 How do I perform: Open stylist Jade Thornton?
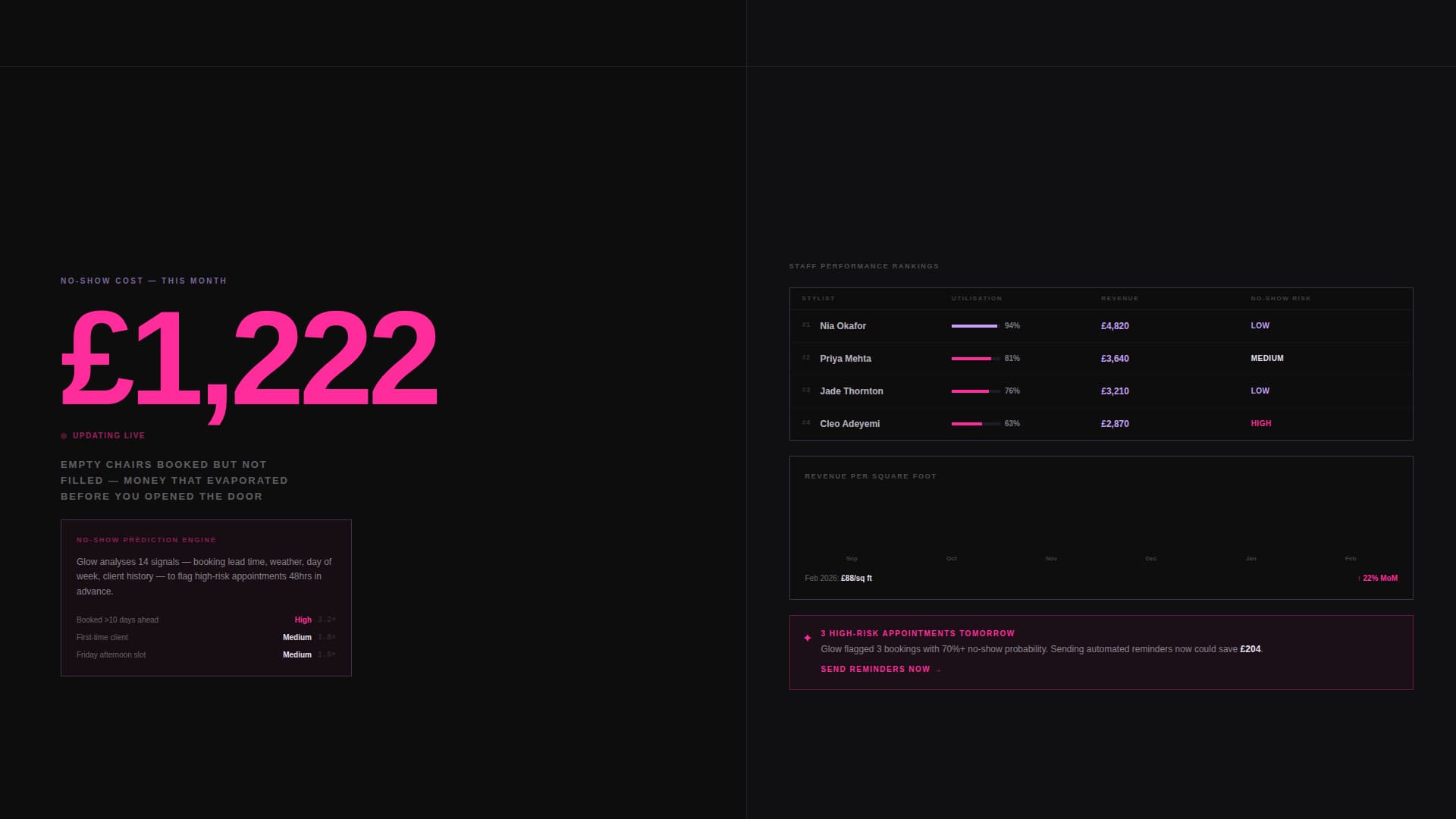point(852,391)
